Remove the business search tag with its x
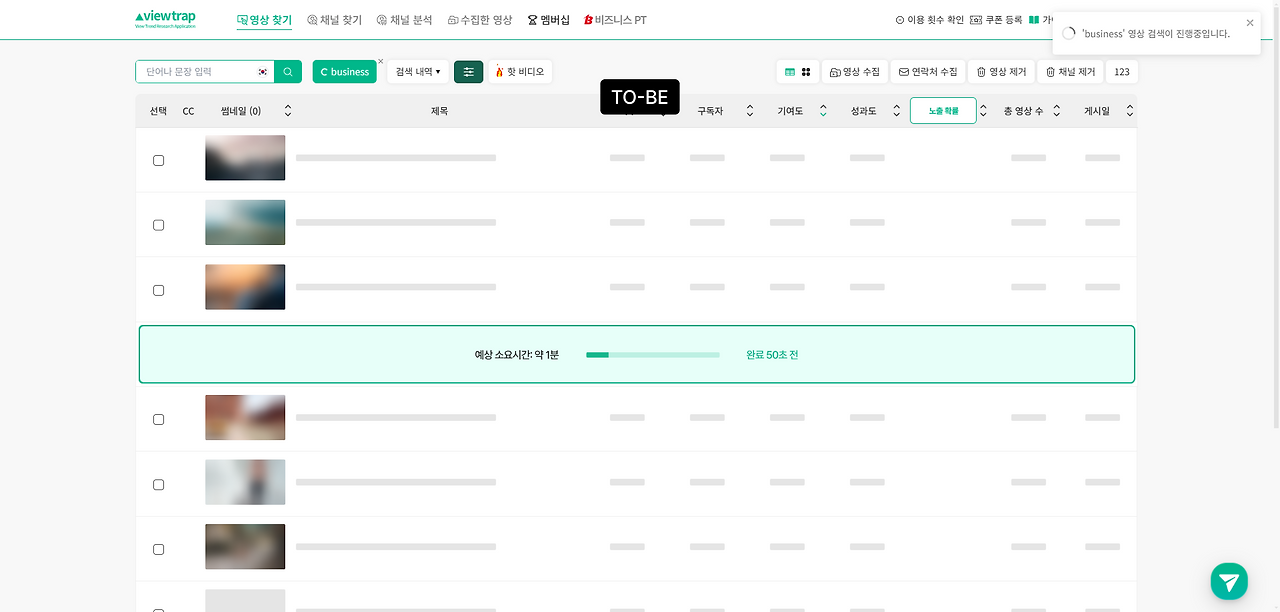This screenshot has height=612, width=1280. coord(380,61)
